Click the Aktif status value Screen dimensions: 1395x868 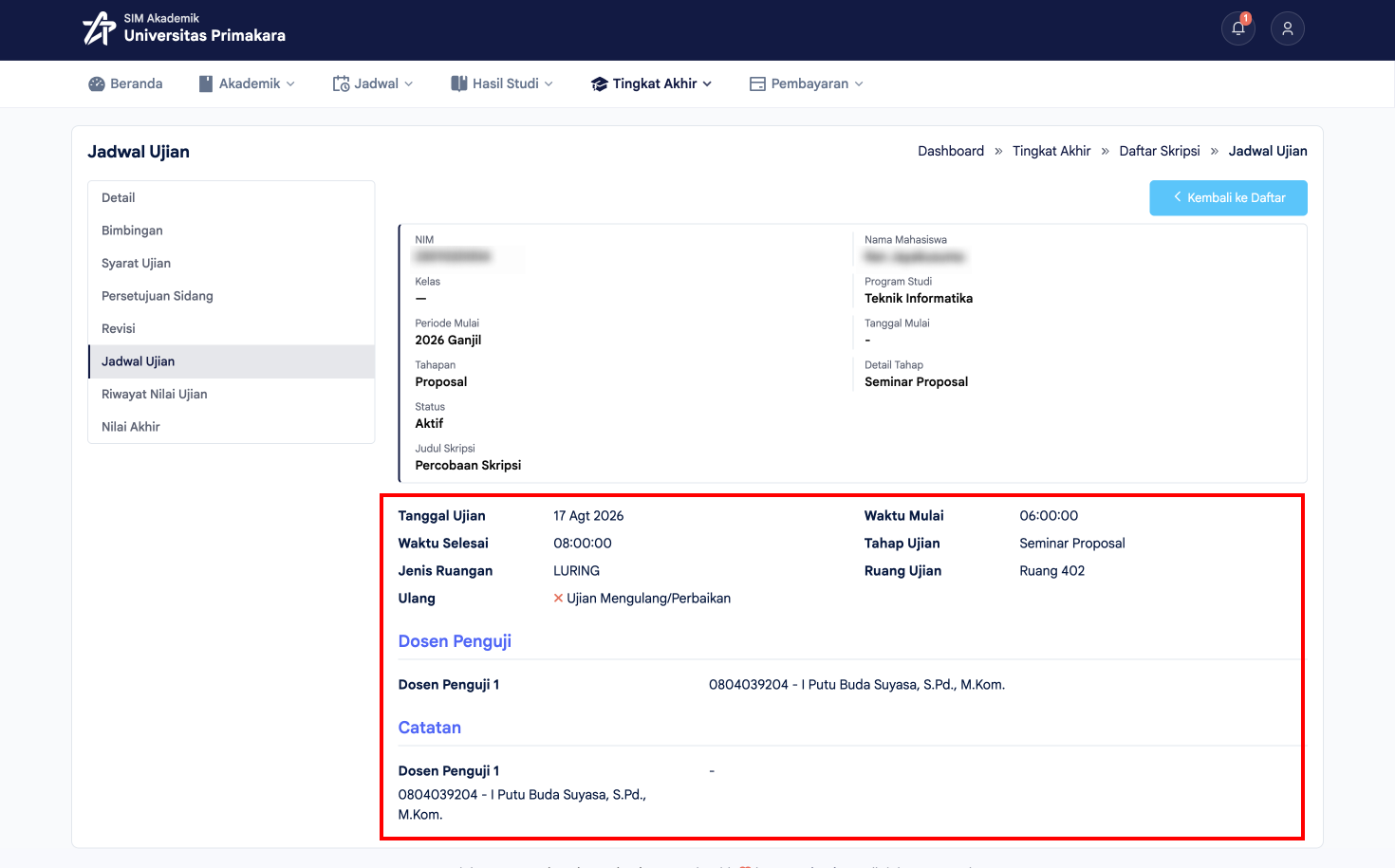pyautogui.click(x=429, y=423)
